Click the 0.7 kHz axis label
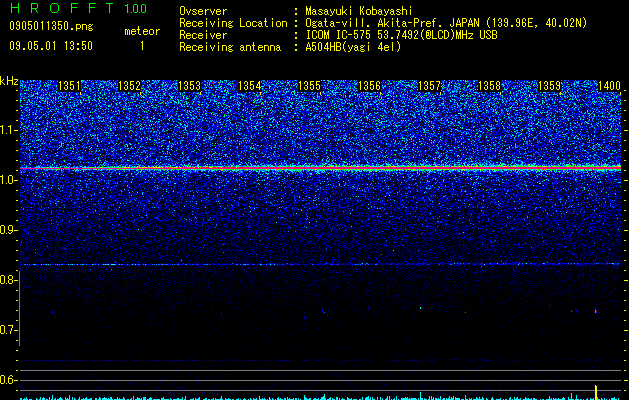 [x=9, y=330]
